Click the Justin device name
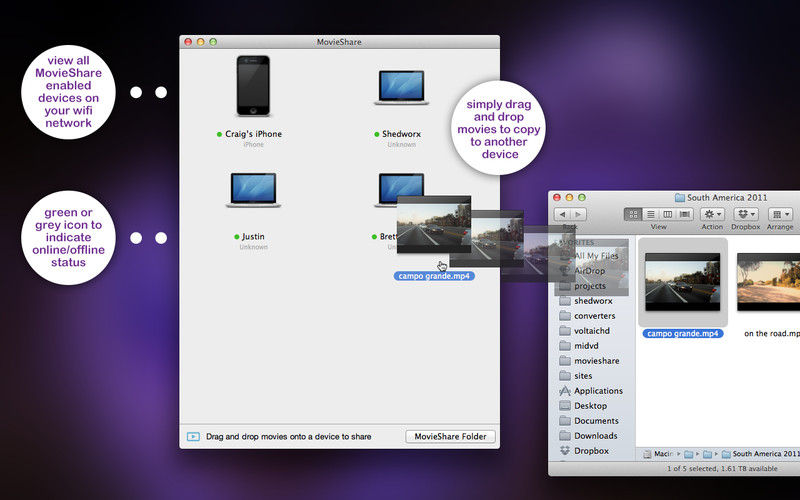The image size is (800, 500). click(x=253, y=237)
